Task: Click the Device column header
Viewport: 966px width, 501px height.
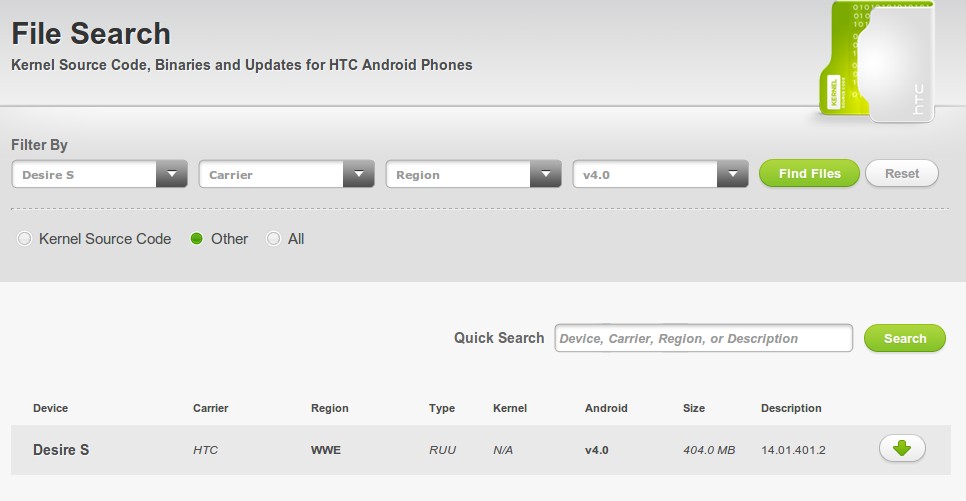Action: click(51, 408)
